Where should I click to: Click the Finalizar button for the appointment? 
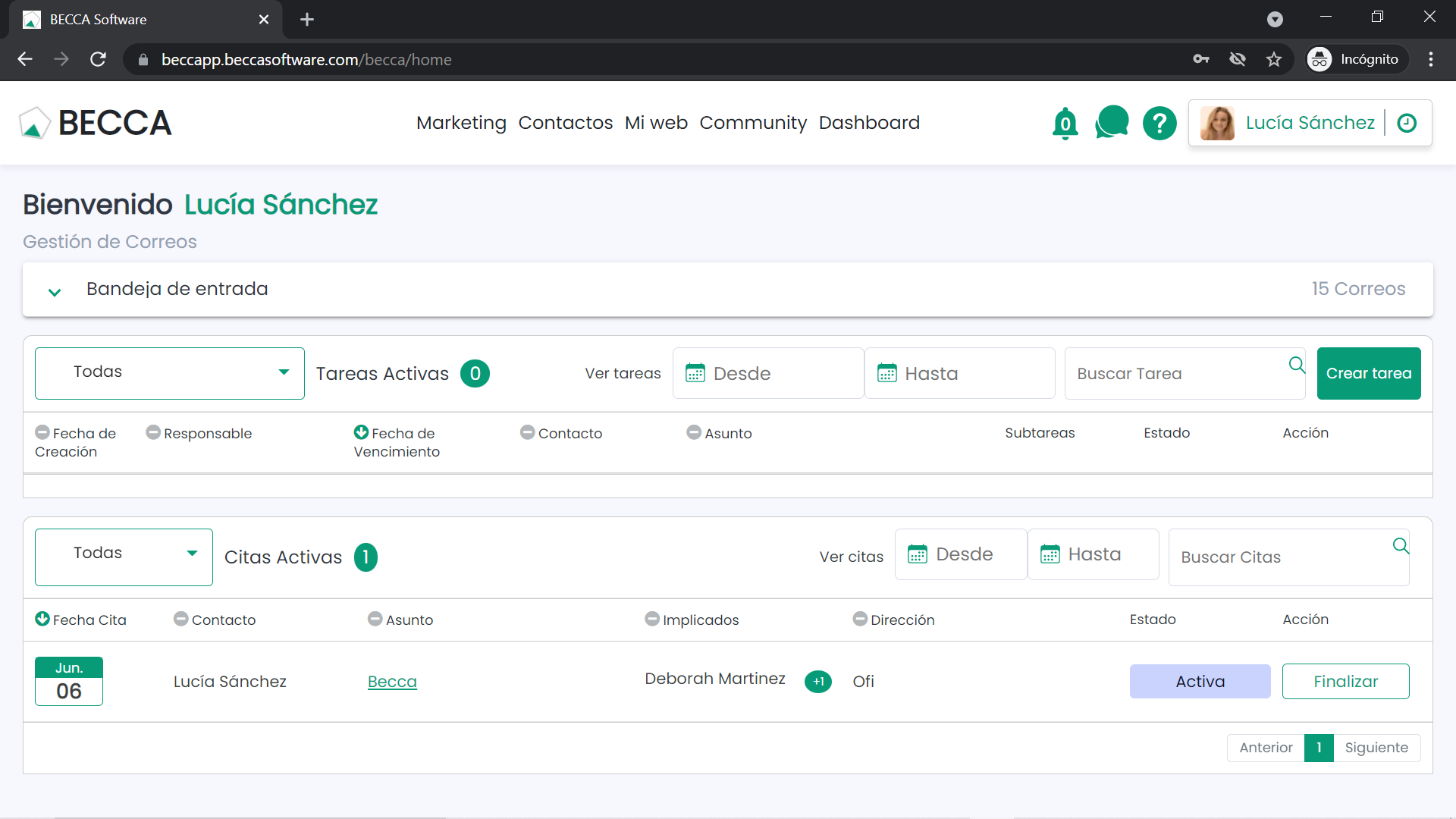coord(1345,681)
